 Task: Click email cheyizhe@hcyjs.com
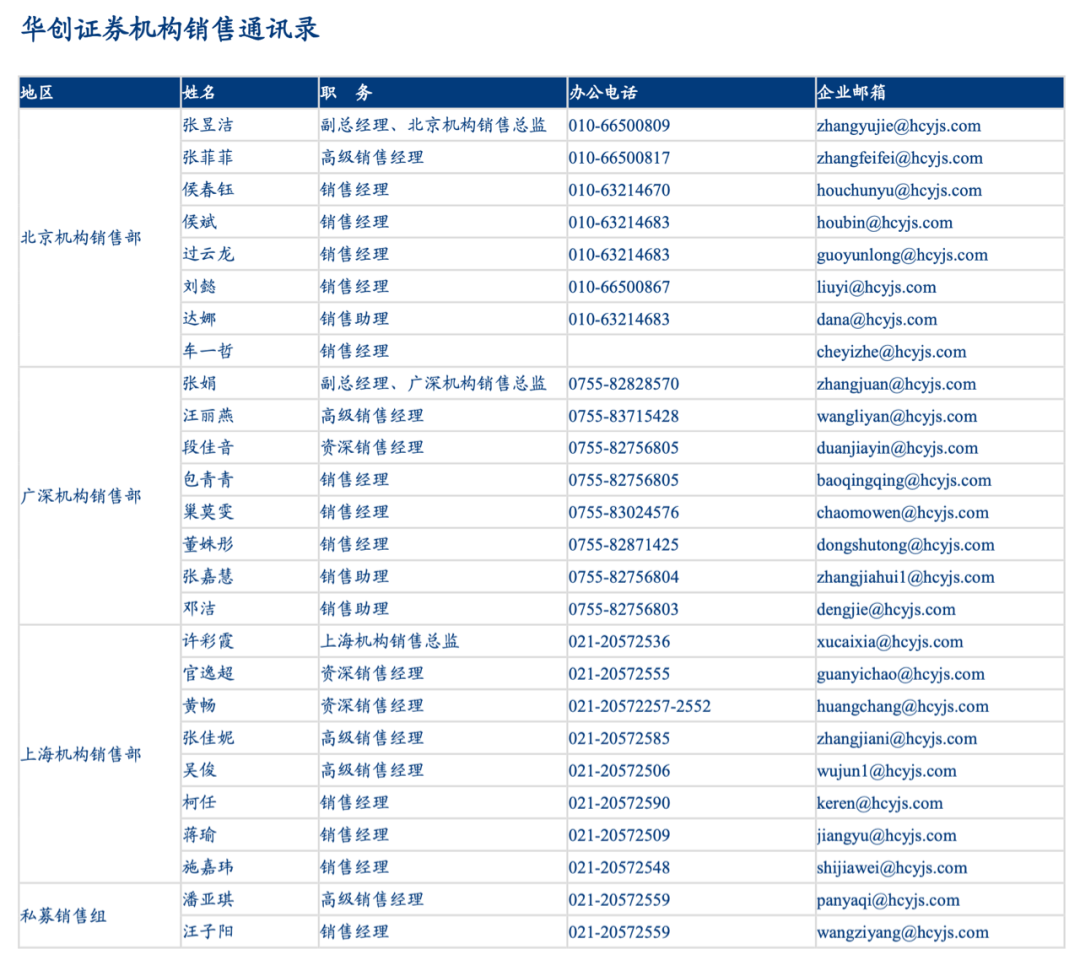pos(891,353)
